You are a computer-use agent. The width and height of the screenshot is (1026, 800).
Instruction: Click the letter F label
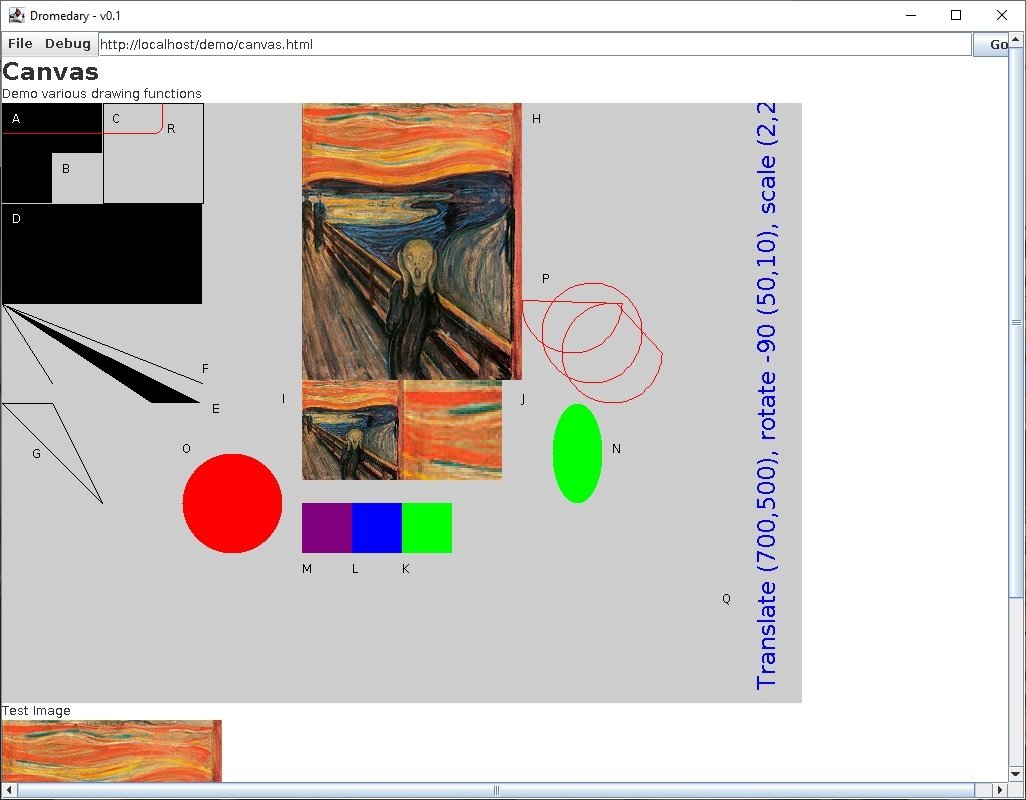(205, 369)
